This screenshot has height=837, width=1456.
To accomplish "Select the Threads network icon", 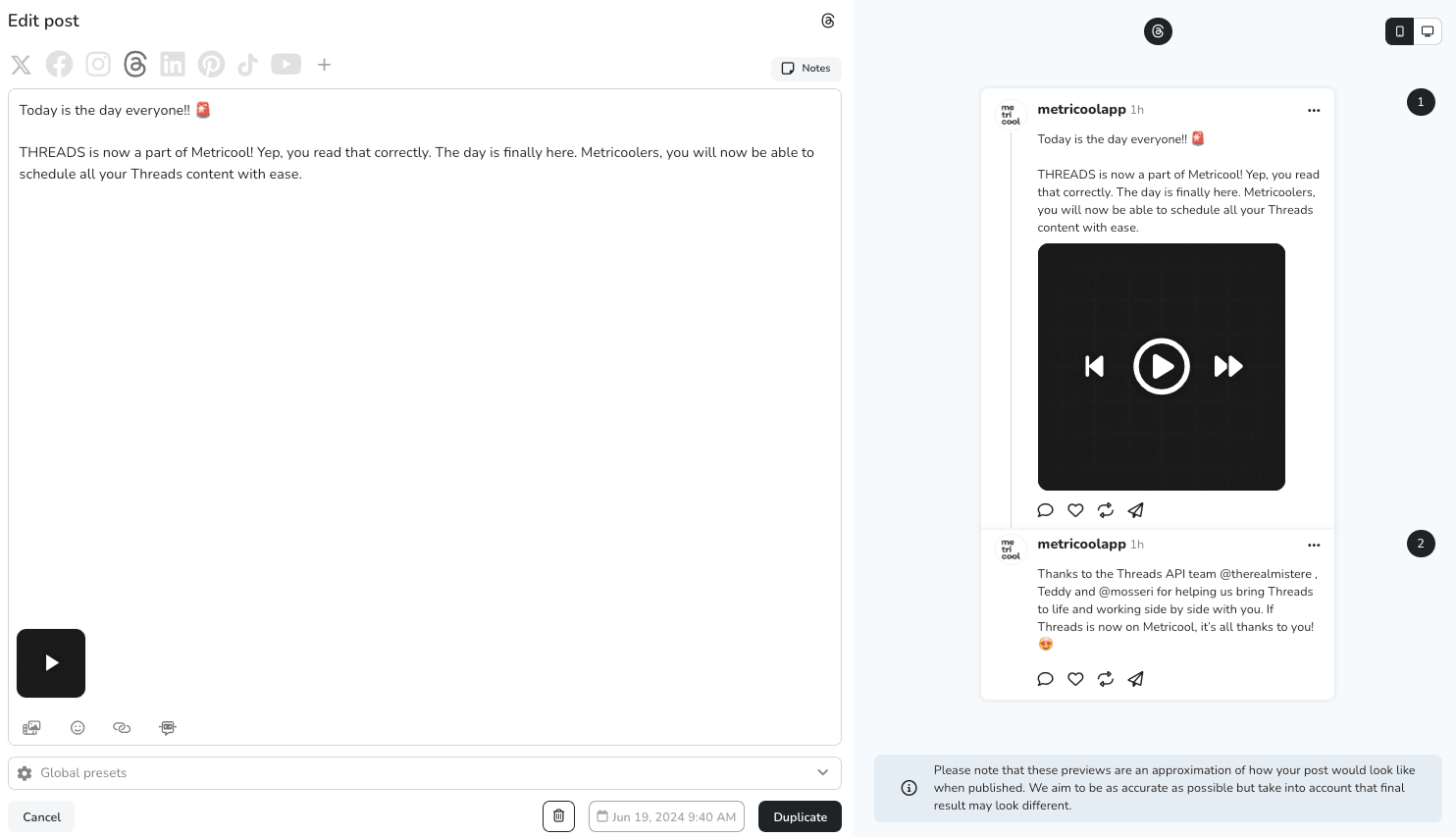I will click(x=135, y=64).
